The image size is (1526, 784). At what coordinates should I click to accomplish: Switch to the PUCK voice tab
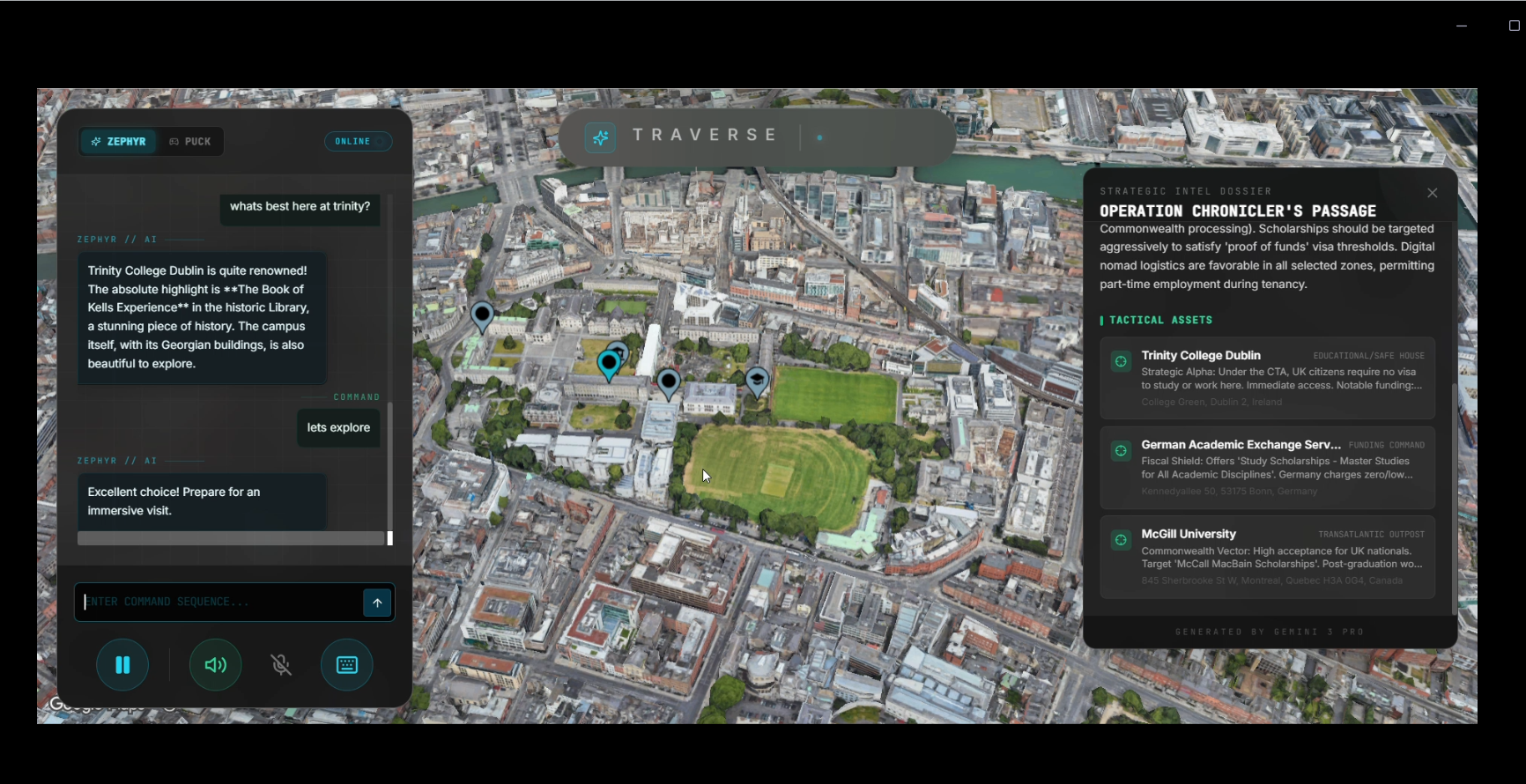coord(190,141)
